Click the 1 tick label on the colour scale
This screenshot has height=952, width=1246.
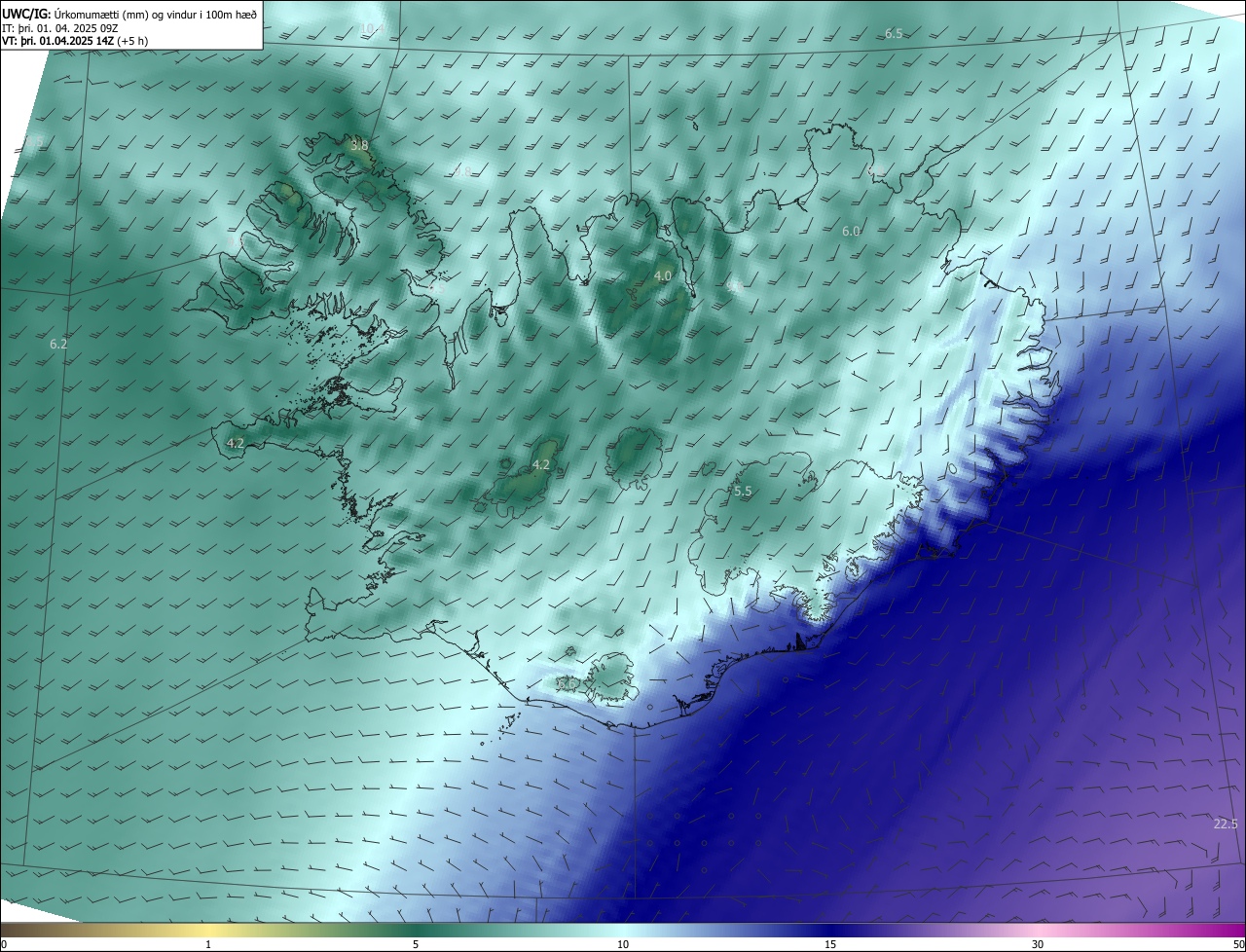(x=208, y=944)
